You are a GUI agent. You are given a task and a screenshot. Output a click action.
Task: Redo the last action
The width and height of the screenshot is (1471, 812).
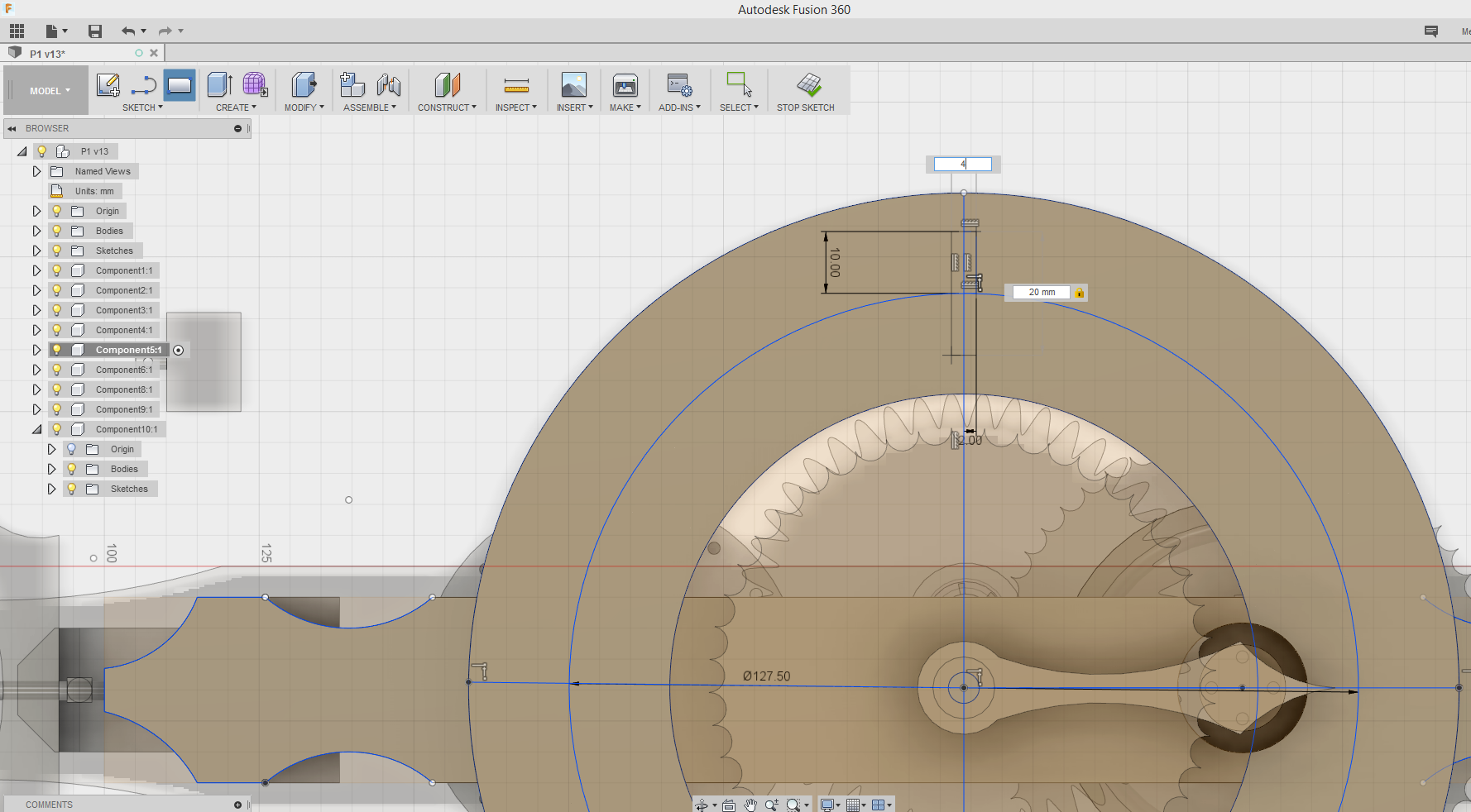(165, 31)
